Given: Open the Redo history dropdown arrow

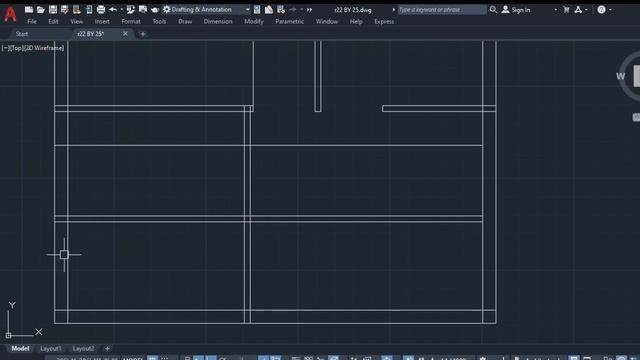Looking at the screenshot, I should 302,9.
